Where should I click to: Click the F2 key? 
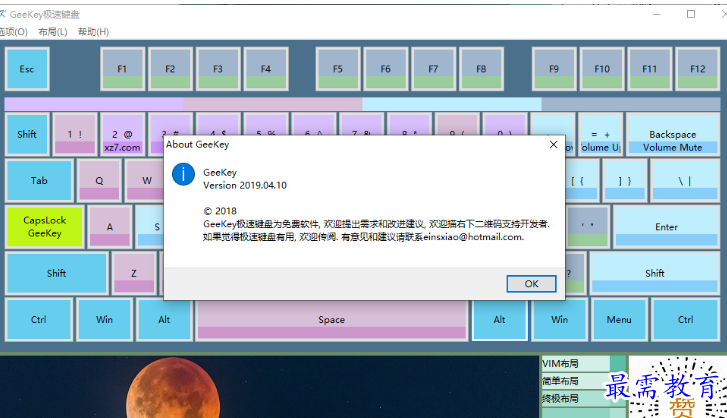(170, 69)
